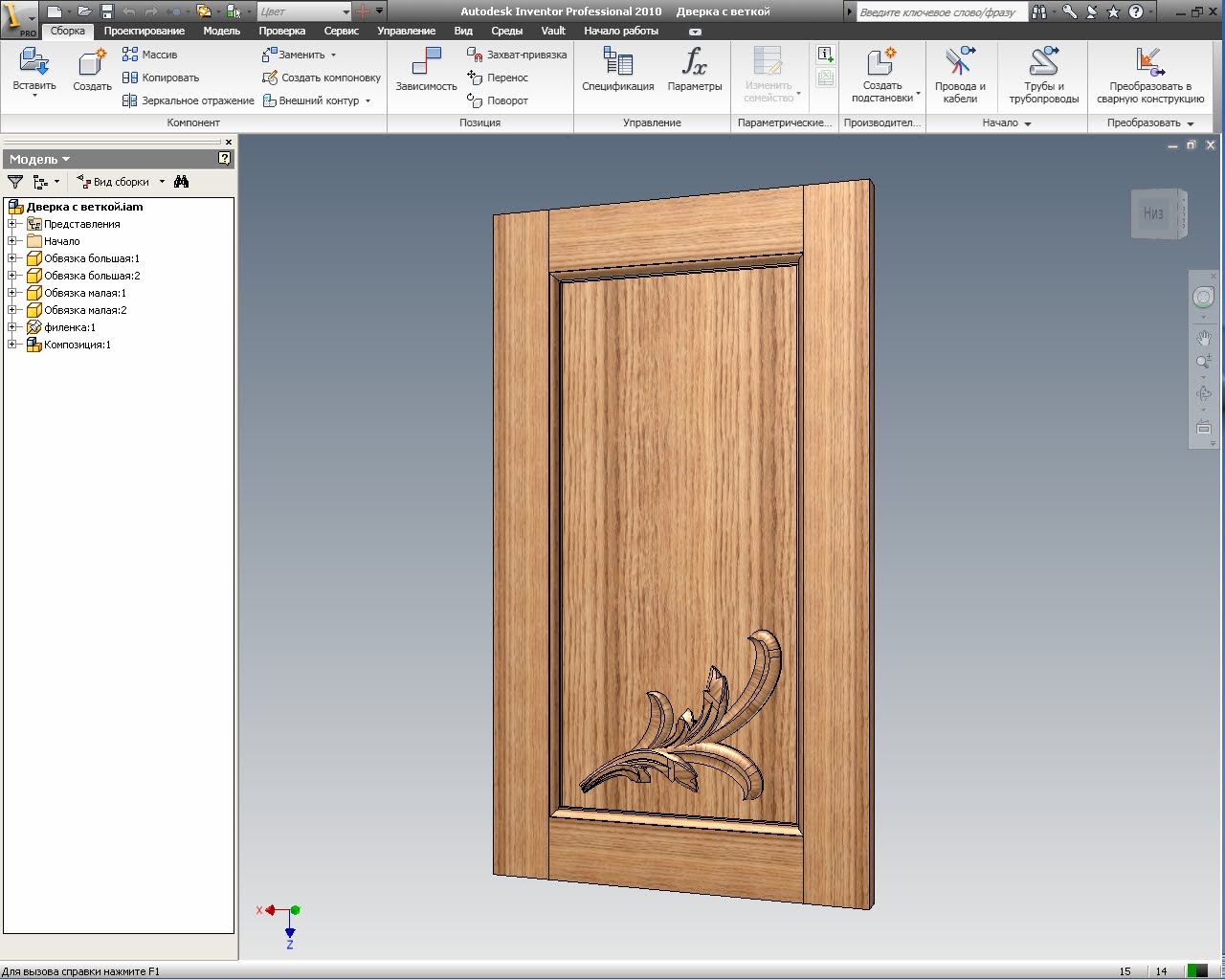Click the Низ face on the ViewCube

pyautogui.click(x=1153, y=213)
